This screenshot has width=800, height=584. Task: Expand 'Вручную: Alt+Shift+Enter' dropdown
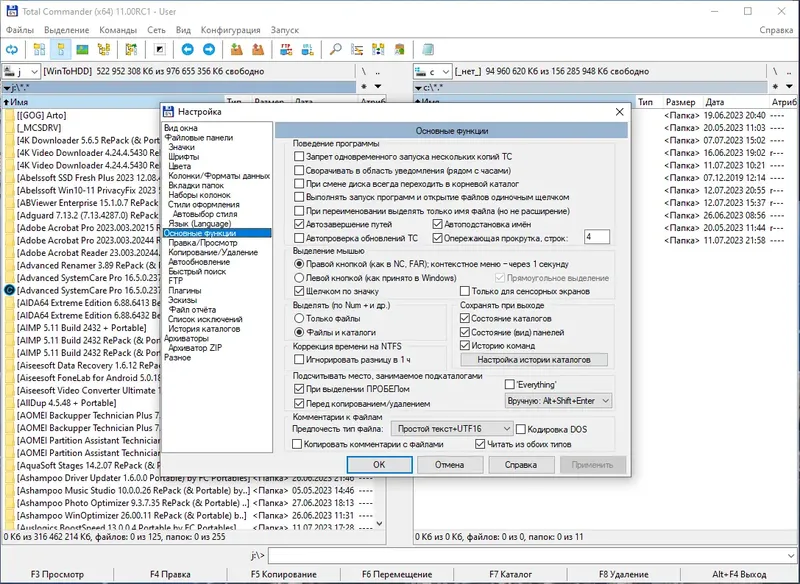(558, 400)
